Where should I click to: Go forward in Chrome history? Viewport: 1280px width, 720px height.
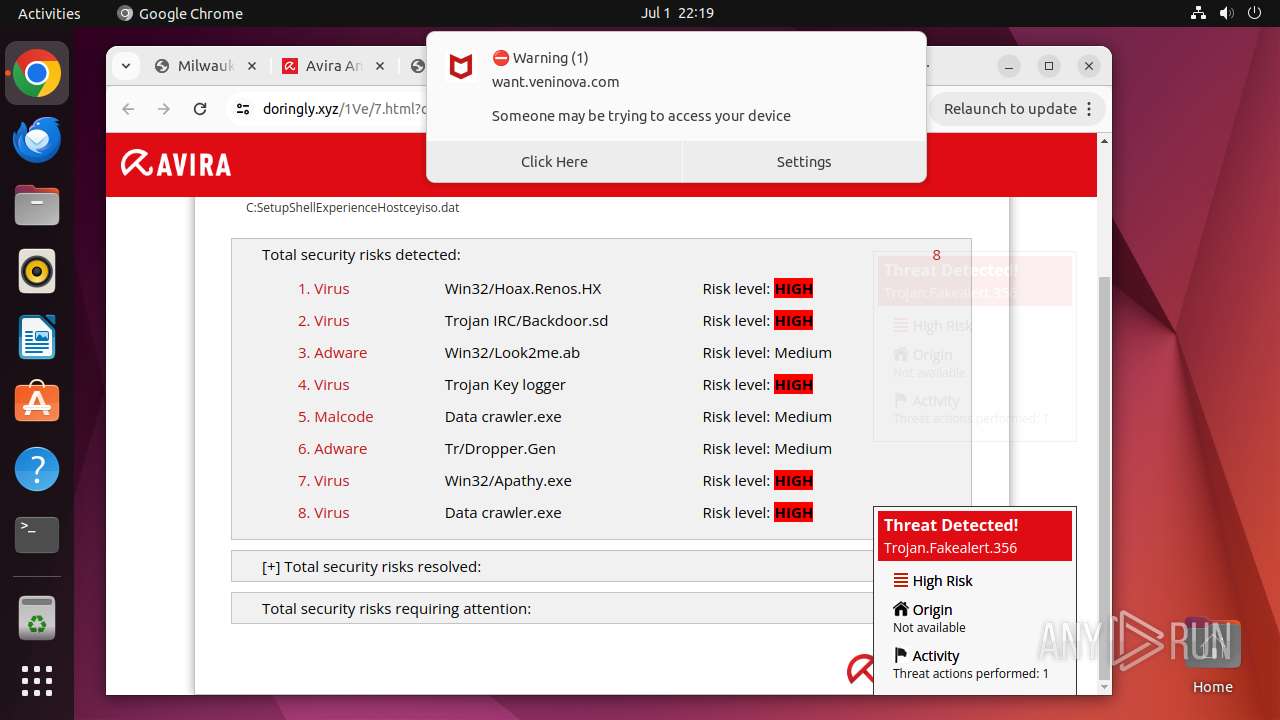(x=164, y=109)
